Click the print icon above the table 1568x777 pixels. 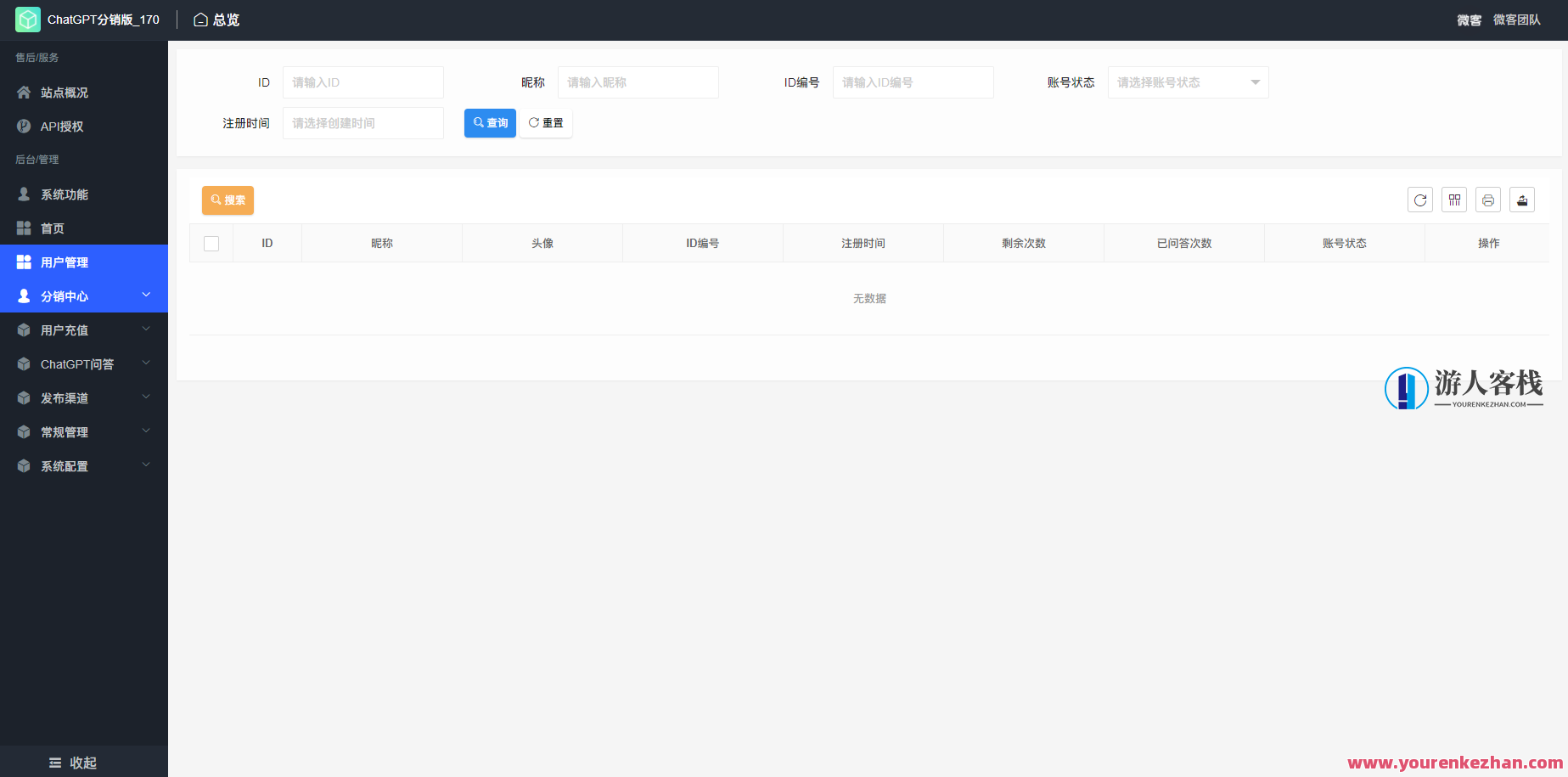tap(1487, 200)
